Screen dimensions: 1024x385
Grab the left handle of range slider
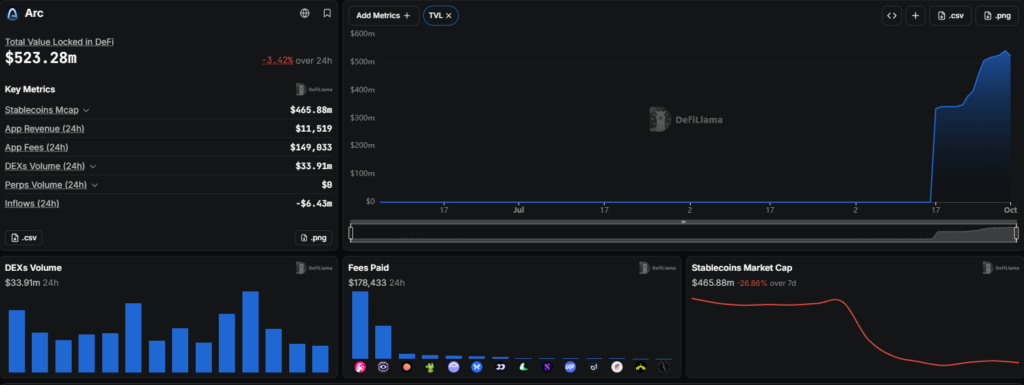click(x=351, y=233)
